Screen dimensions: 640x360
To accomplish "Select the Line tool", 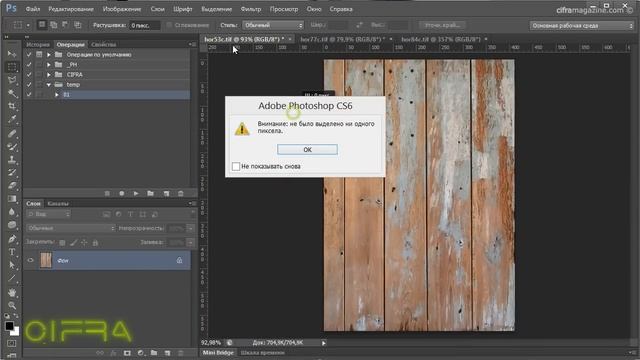I will pos(12,278).
